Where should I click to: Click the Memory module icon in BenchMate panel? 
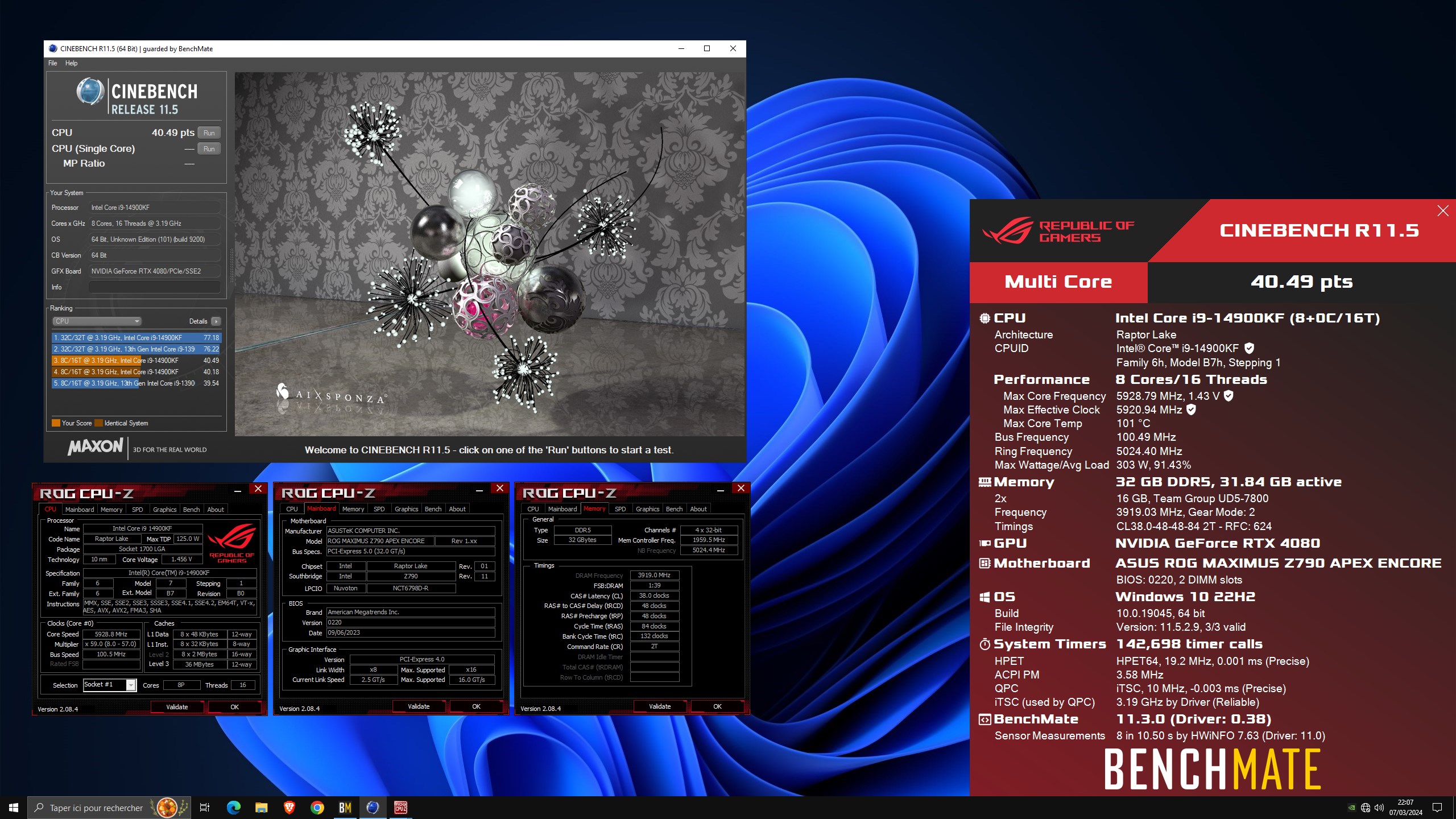[985, 482]
